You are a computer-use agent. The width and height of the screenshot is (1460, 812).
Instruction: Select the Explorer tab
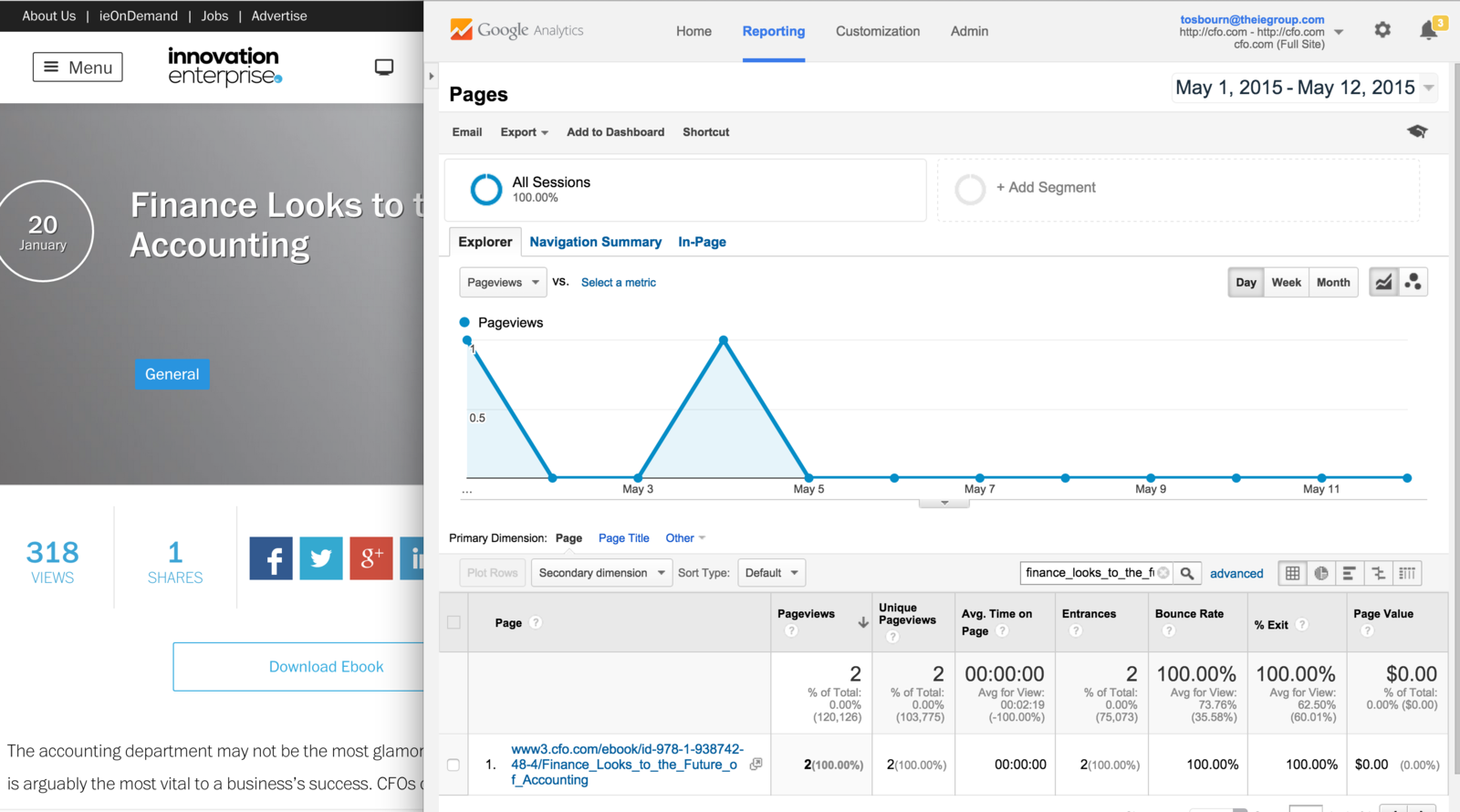[x=485, y=242]
